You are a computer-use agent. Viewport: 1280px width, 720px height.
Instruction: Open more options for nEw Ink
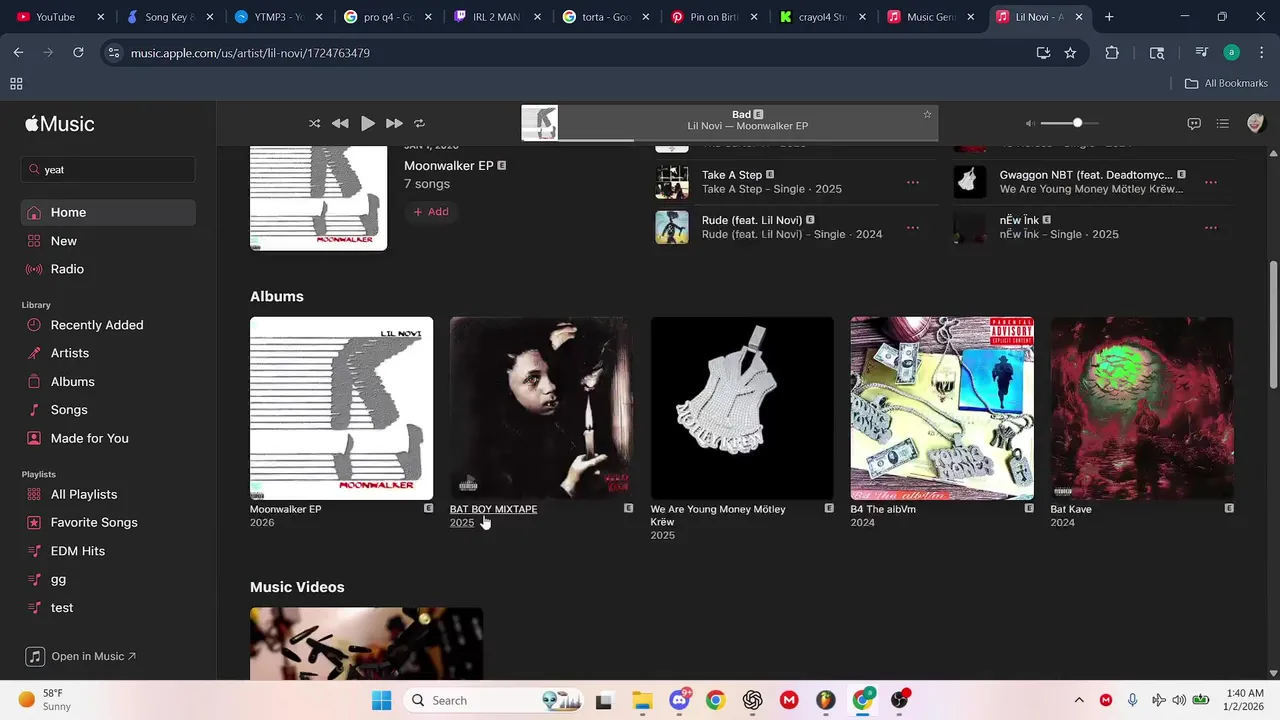[x=1210, y=227]
